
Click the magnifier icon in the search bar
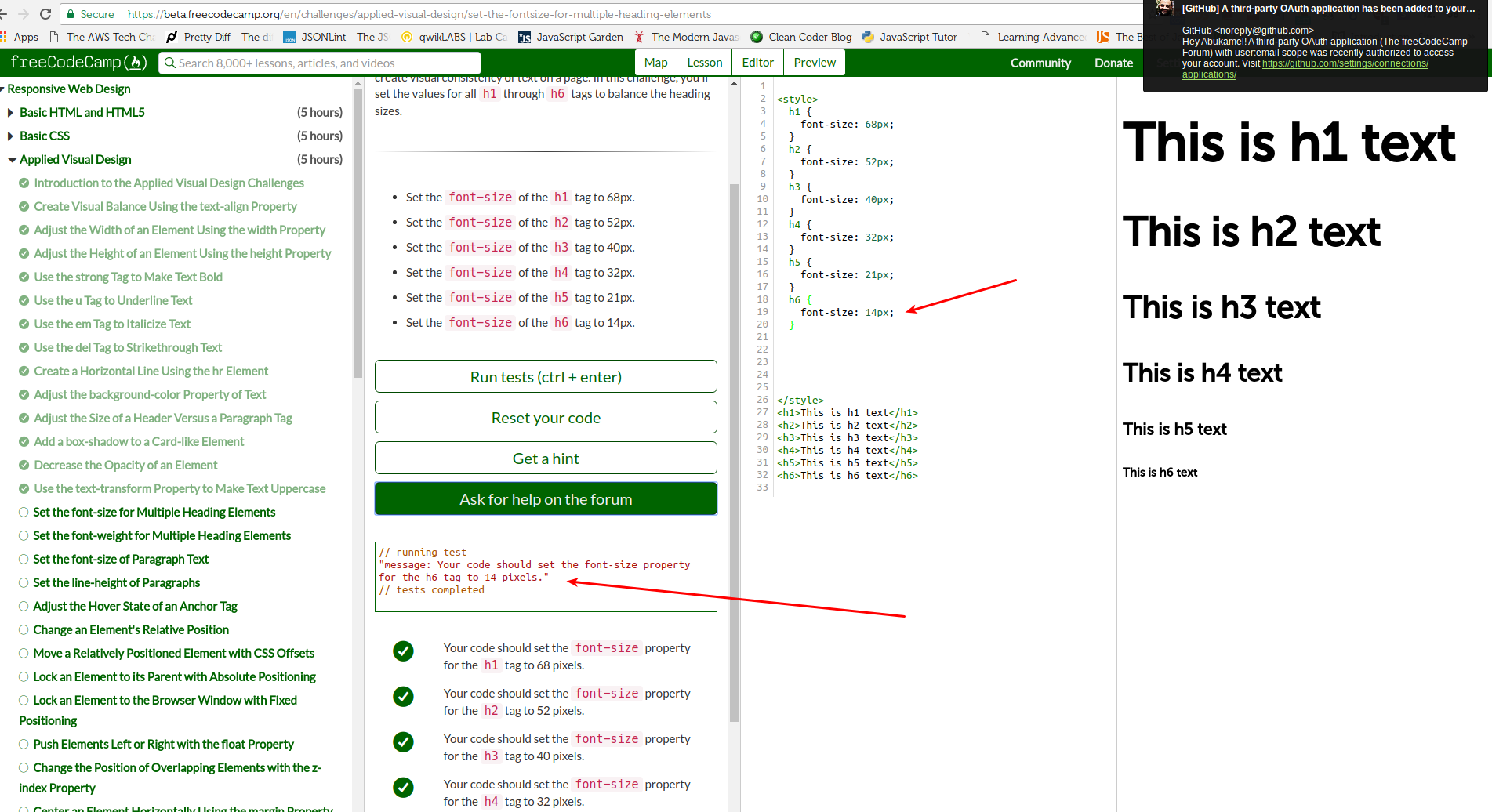[170, 62]
